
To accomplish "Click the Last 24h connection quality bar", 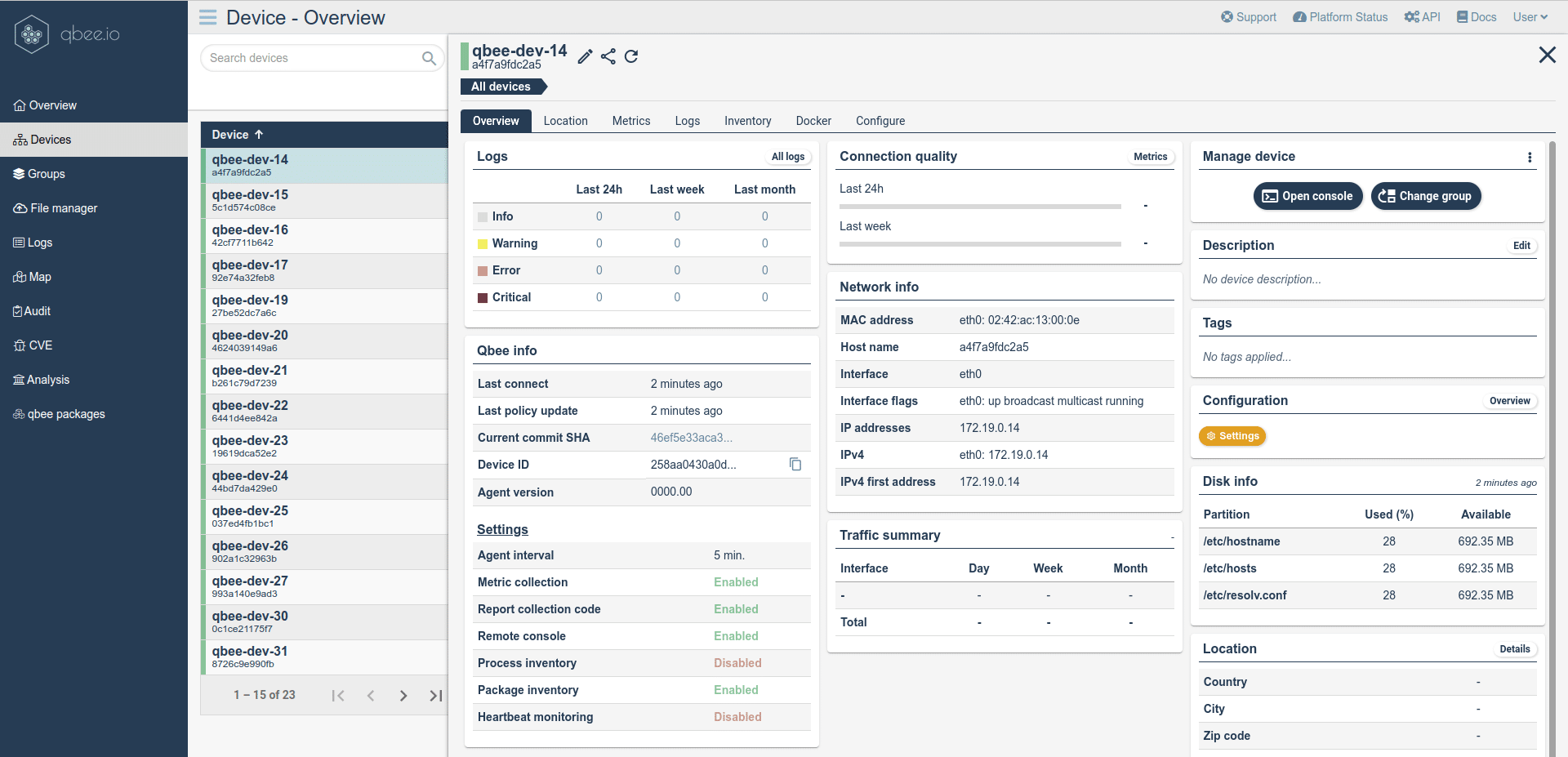I will tap(980, 207).
